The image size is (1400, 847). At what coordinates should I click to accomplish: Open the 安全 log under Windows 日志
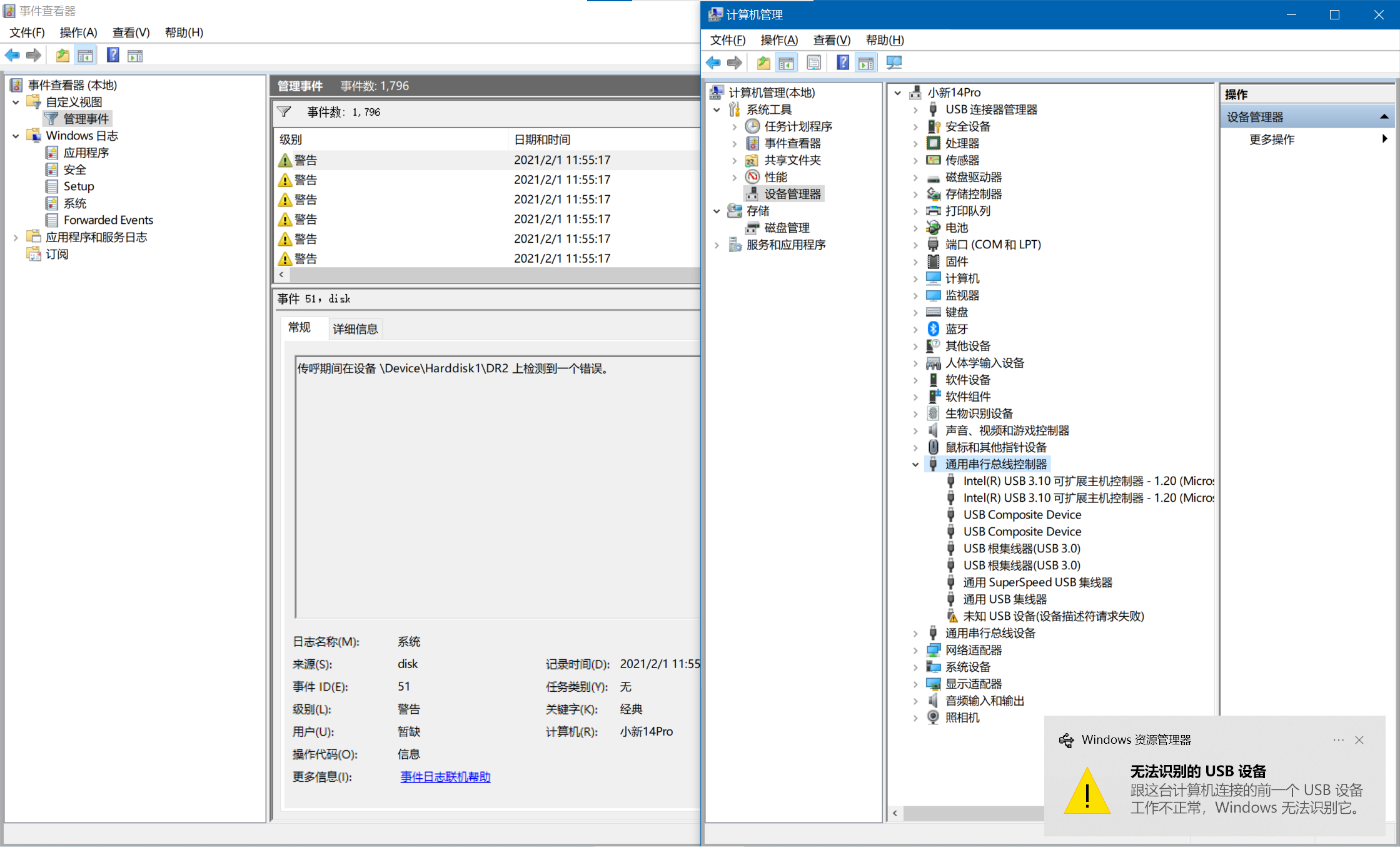tap(74, 170)
